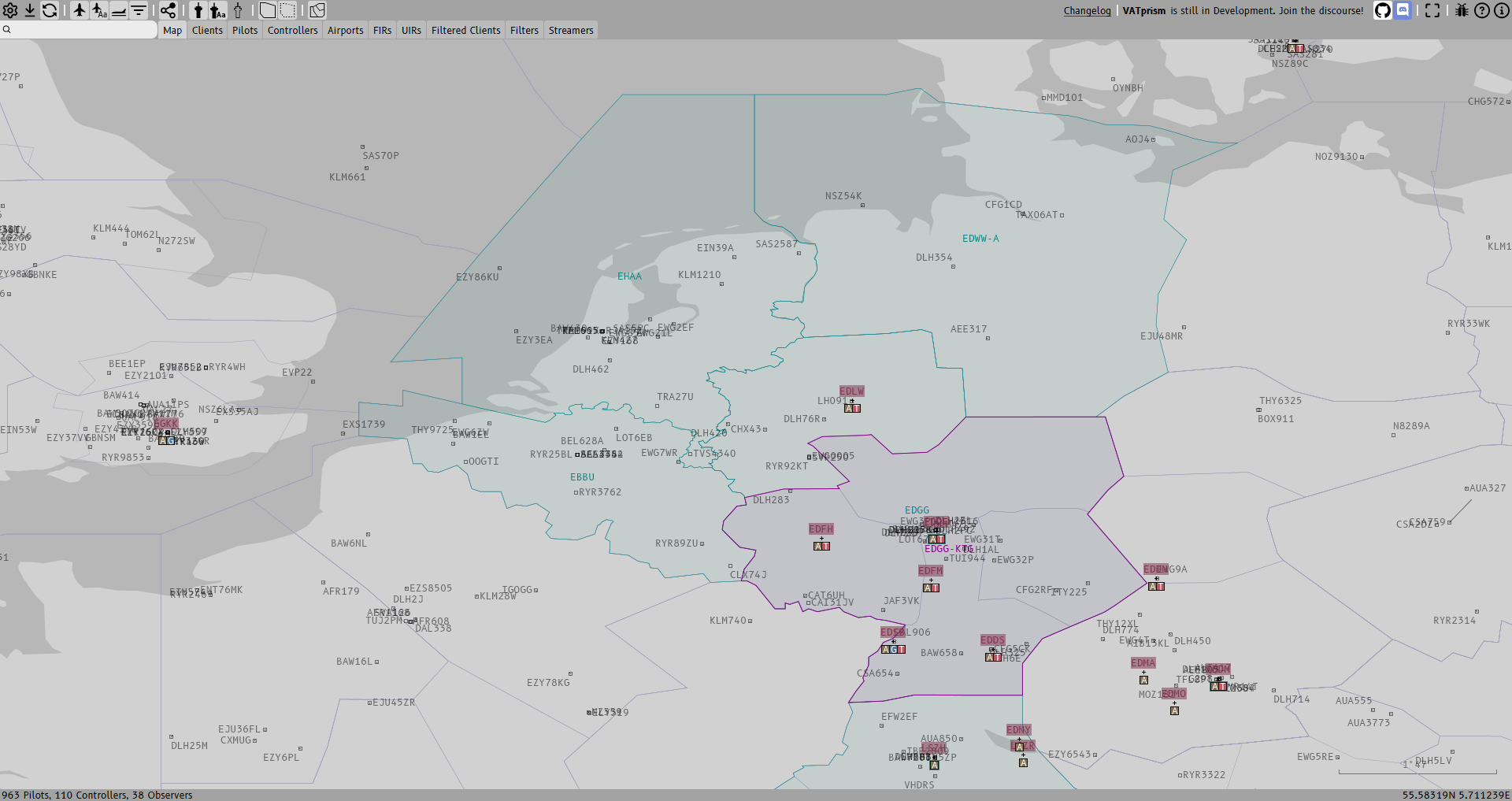Open the help question mark icon

click(x=1482, y=10)
